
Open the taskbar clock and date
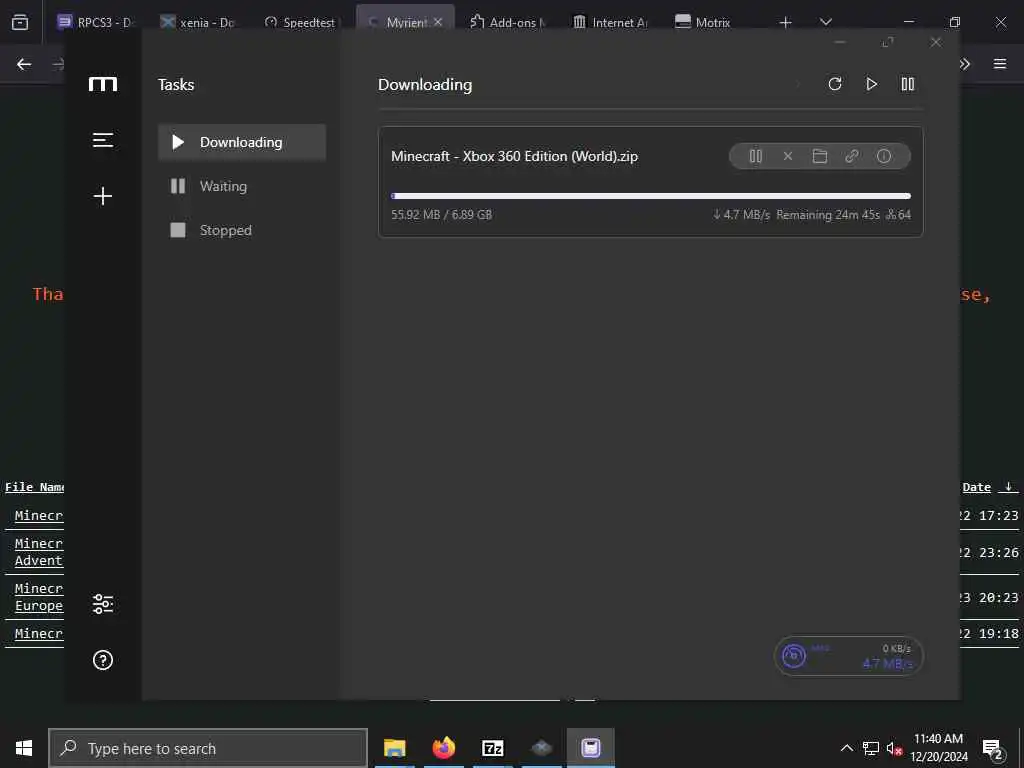tap(939, 748)
